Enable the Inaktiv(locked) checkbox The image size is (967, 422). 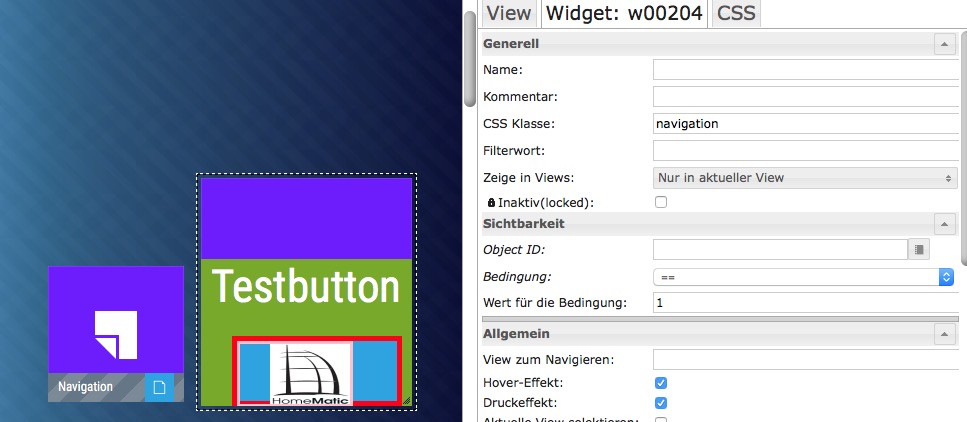[x=660, y=202]
